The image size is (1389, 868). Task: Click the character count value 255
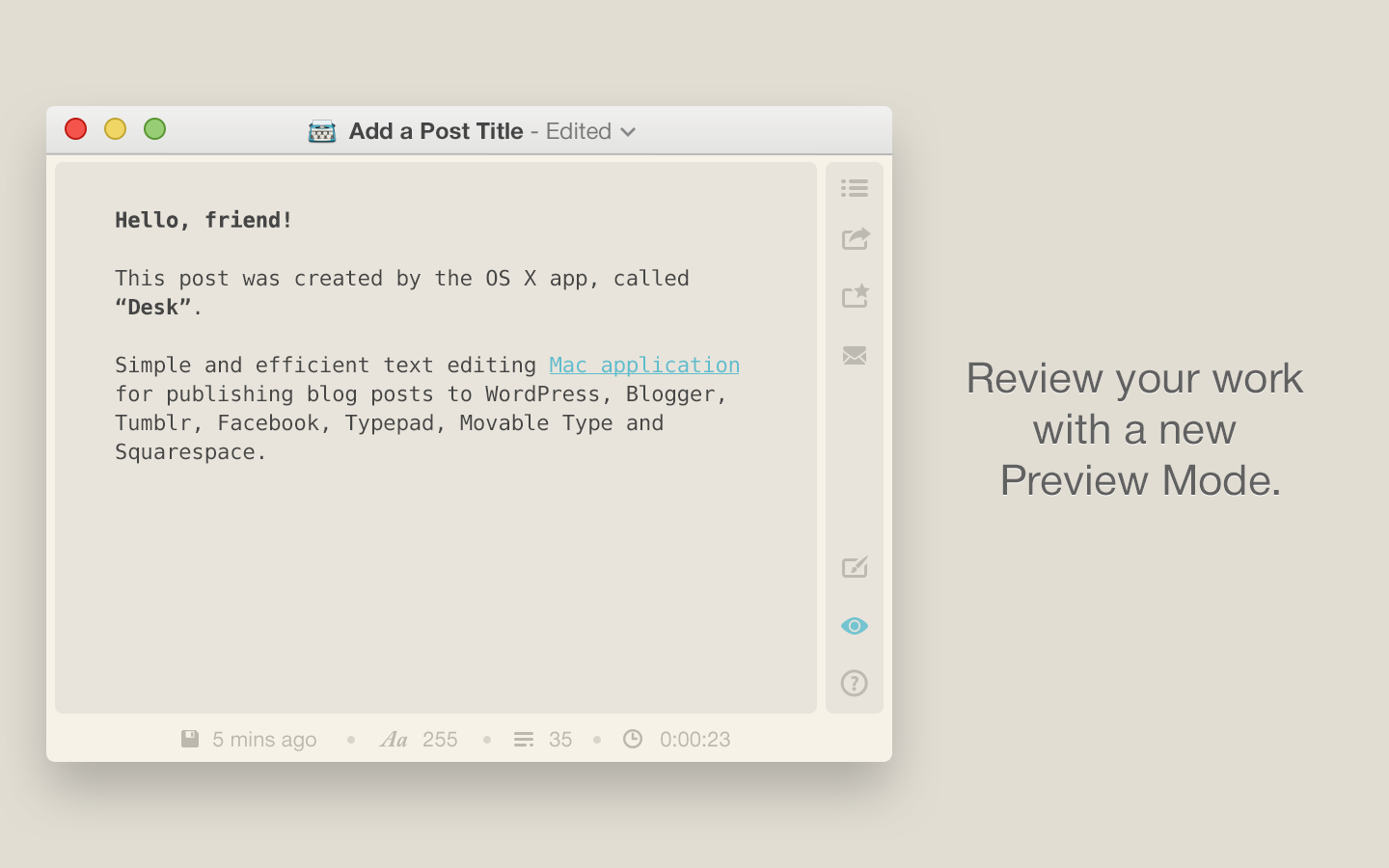point(440,740)
